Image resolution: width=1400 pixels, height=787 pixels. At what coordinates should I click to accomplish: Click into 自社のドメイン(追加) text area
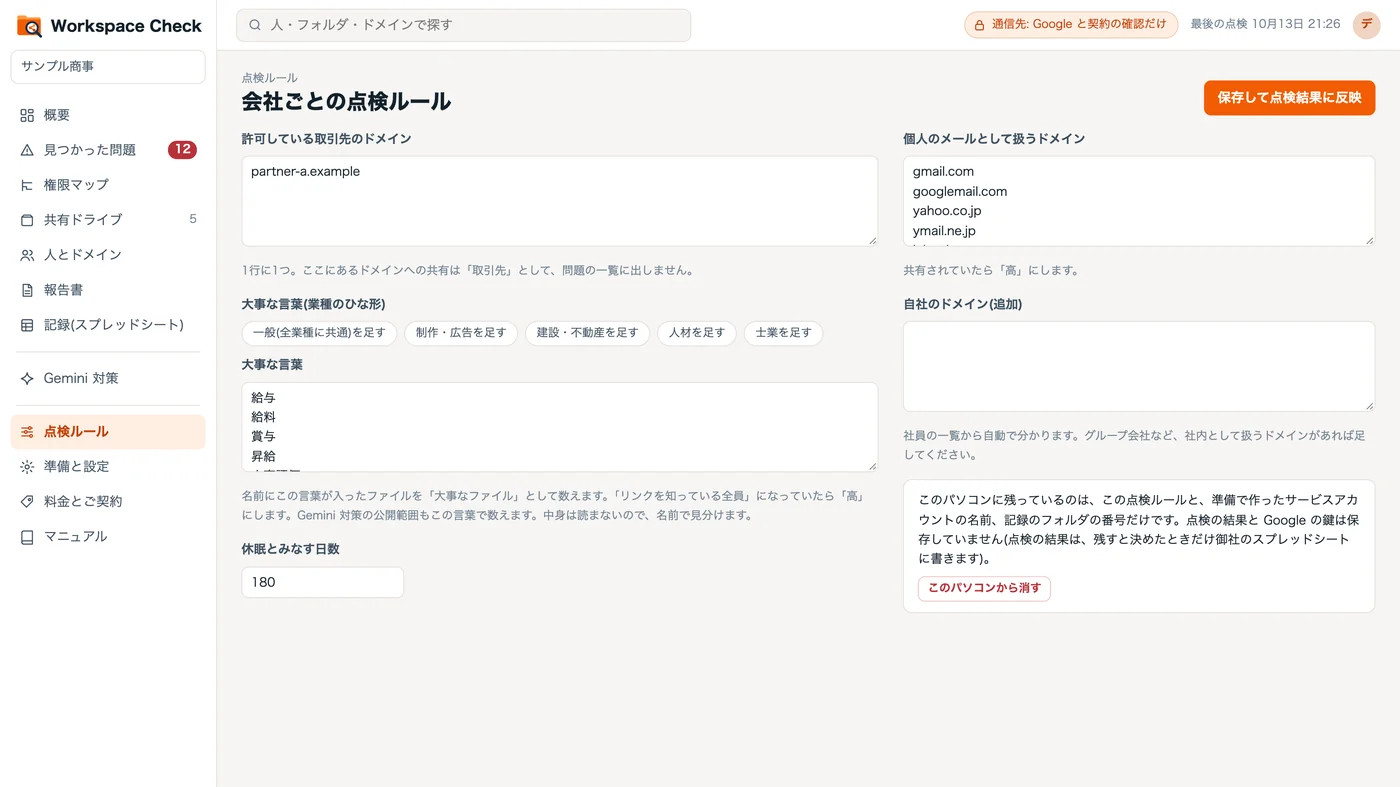(x=1139, y=366)
